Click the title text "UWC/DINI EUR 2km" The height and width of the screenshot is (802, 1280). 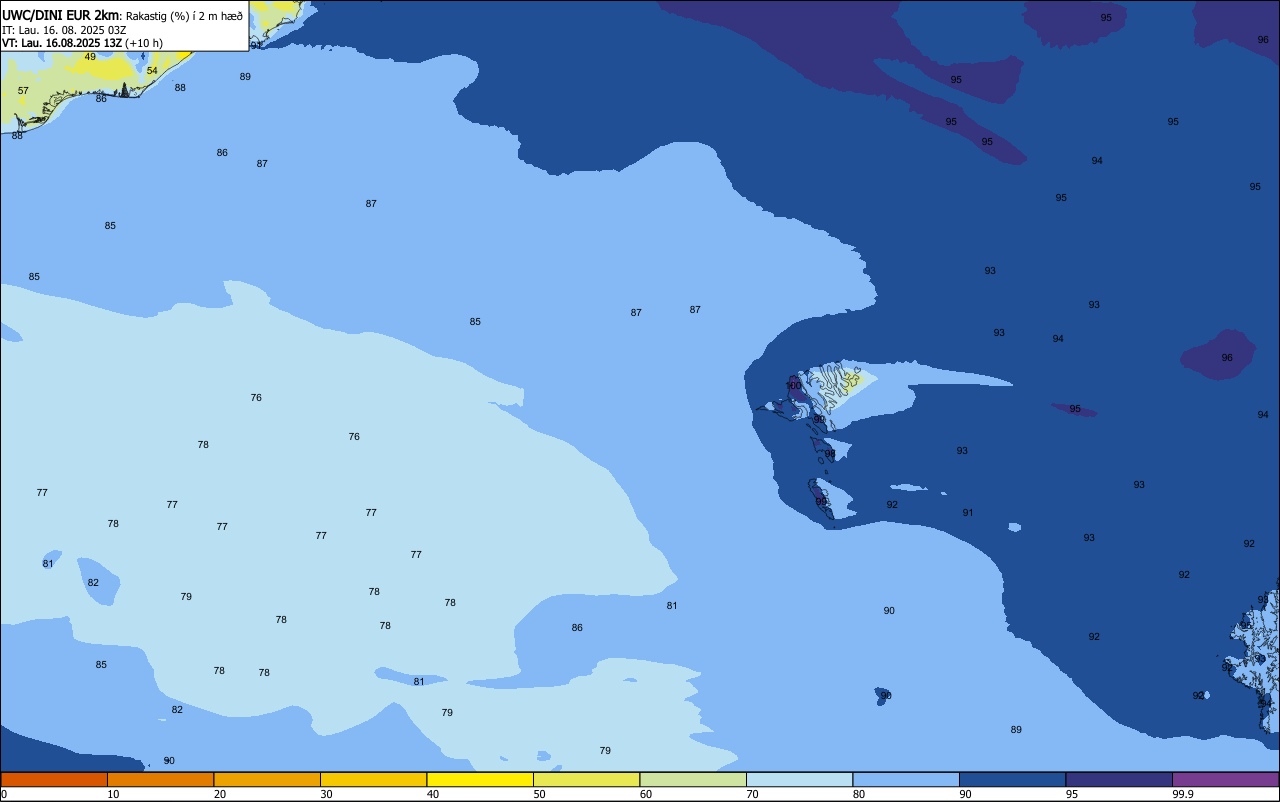click(61, 15)
